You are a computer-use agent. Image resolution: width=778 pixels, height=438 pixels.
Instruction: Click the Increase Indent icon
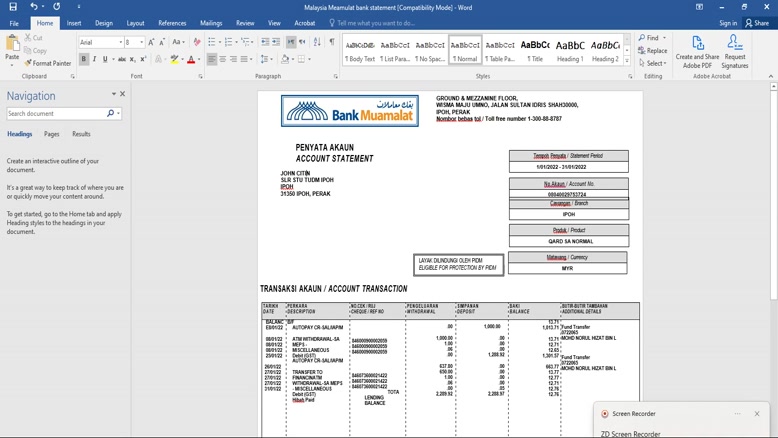(x=276, y=42)
